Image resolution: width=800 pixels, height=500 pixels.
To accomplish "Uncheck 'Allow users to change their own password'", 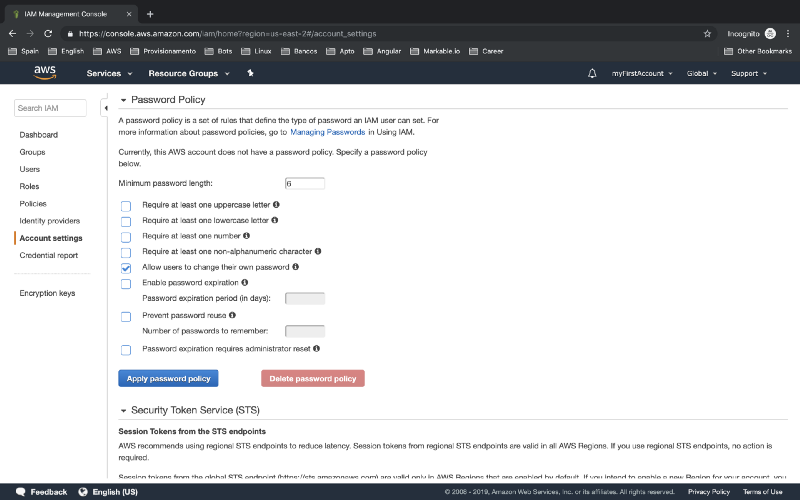I will pos(126,268).
